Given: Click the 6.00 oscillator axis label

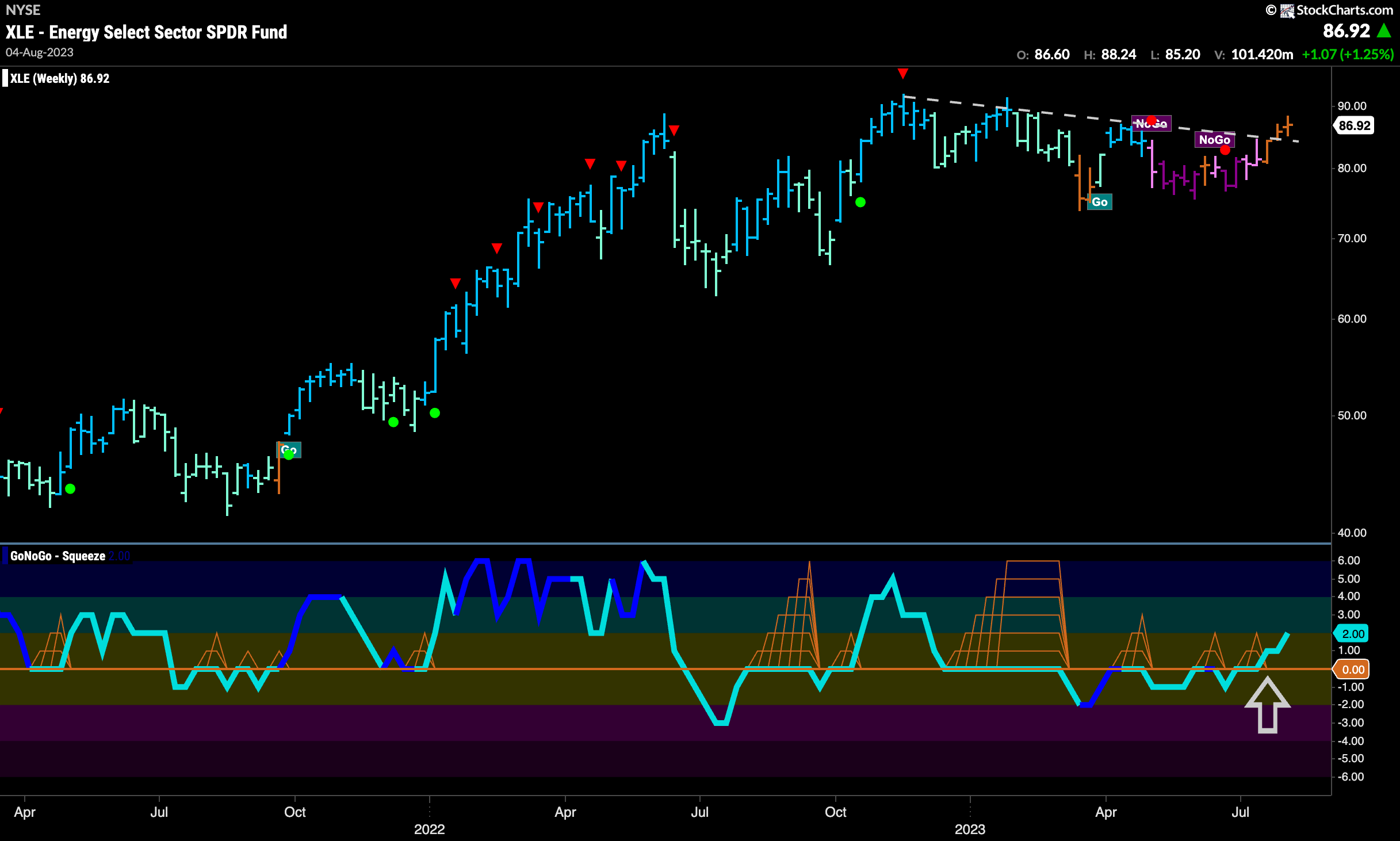Looking at the screenshot, I should (x=1349, y=560).
